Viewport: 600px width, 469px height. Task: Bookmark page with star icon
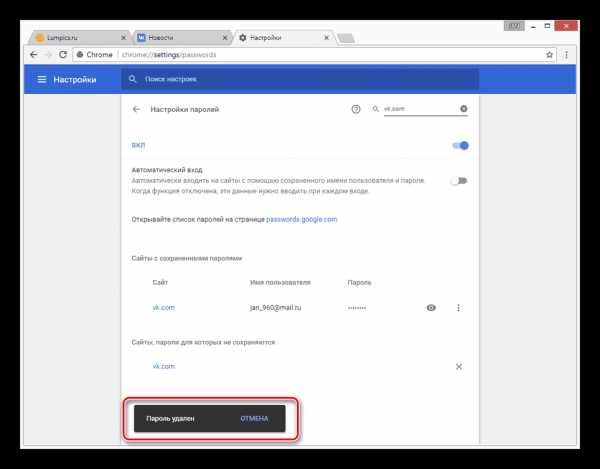[x=549, y=55]
